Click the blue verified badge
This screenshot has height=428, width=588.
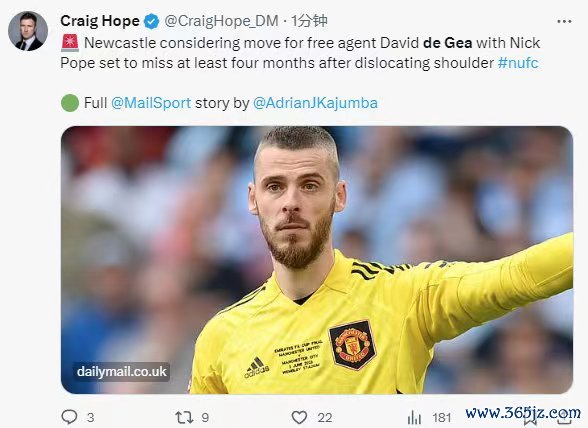[x=152, y=21]
